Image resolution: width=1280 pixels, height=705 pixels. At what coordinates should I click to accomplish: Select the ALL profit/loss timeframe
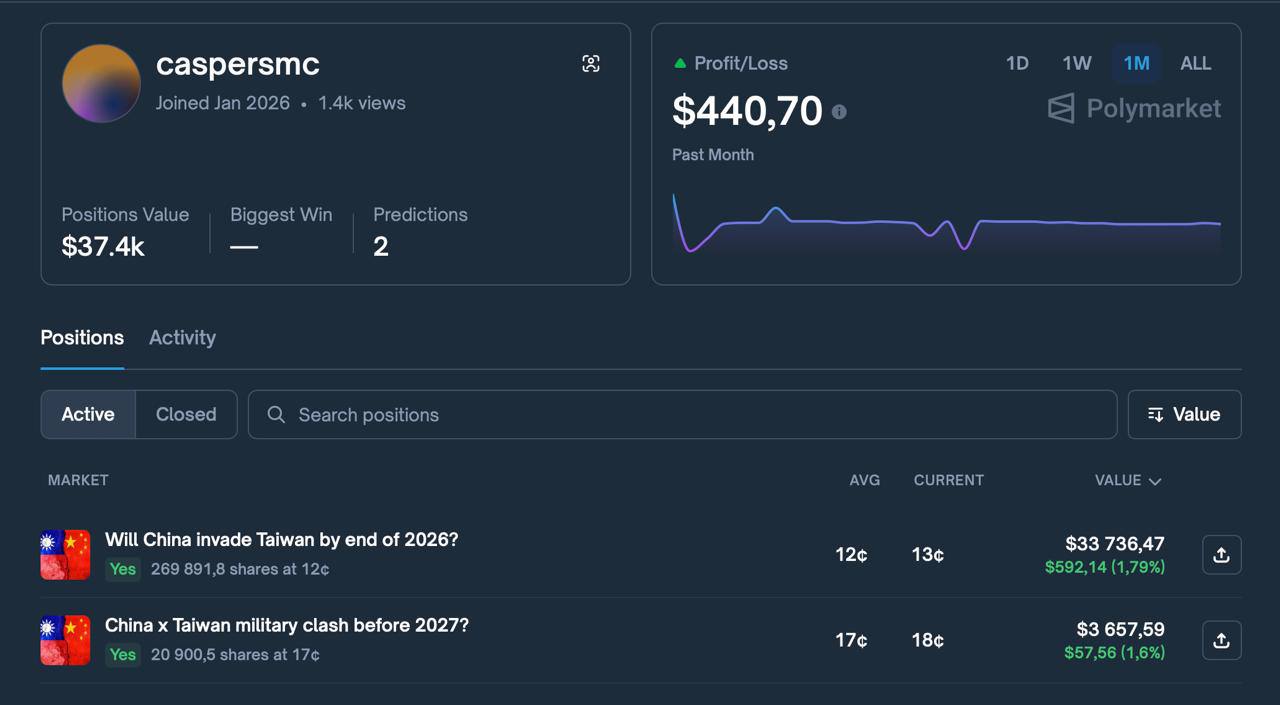point(1195,63)
